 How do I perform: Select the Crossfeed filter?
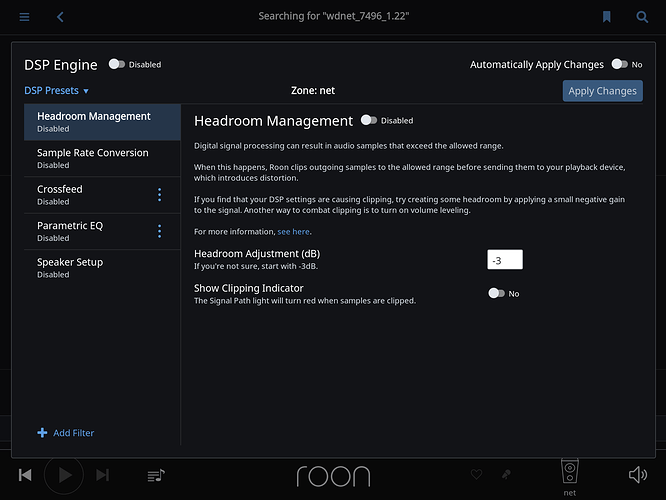tap(102, 195)
